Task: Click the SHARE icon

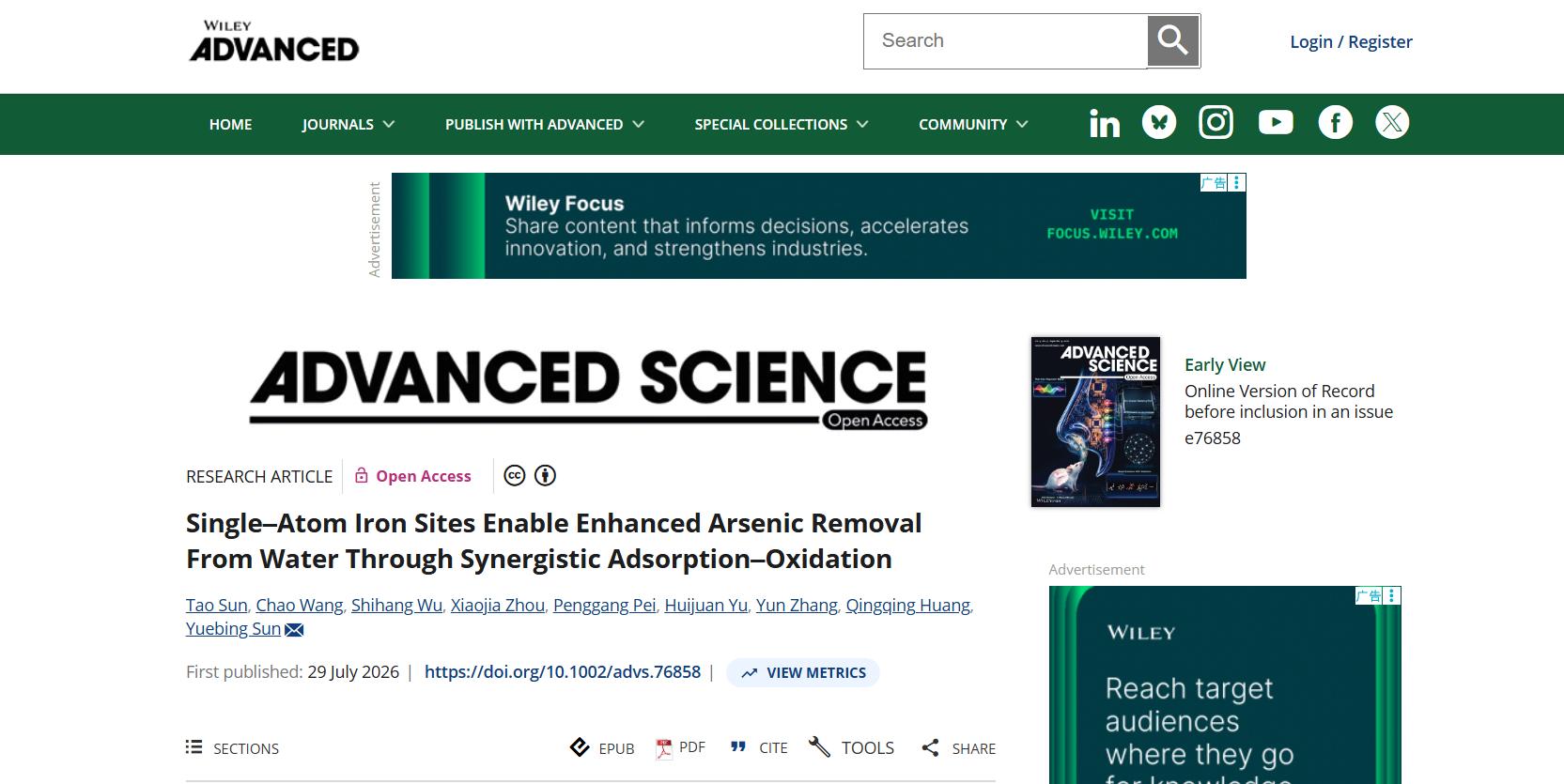Action: click(x=930, y=747)
